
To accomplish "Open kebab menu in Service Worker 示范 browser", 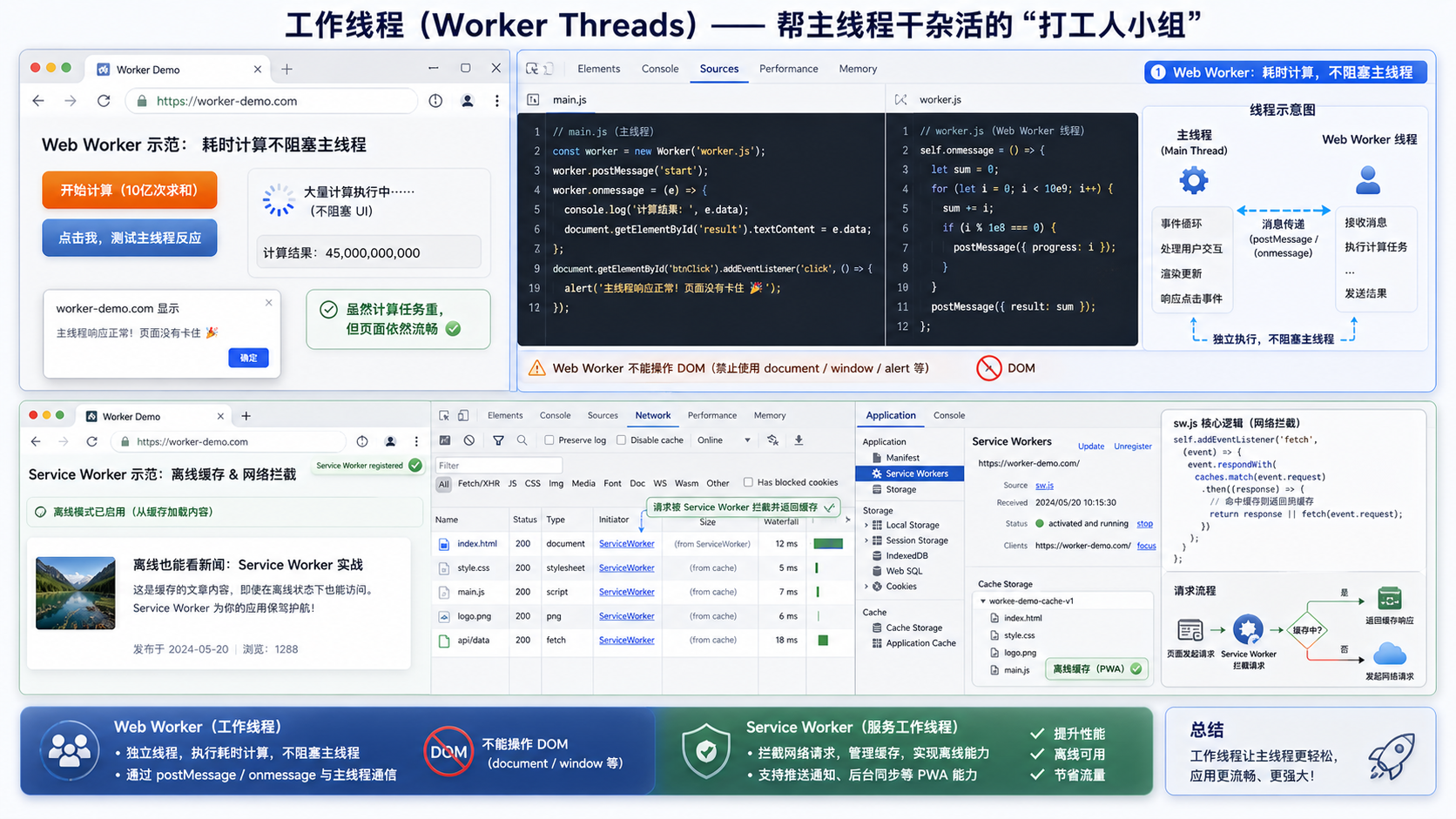I will (x=416, y=441).
